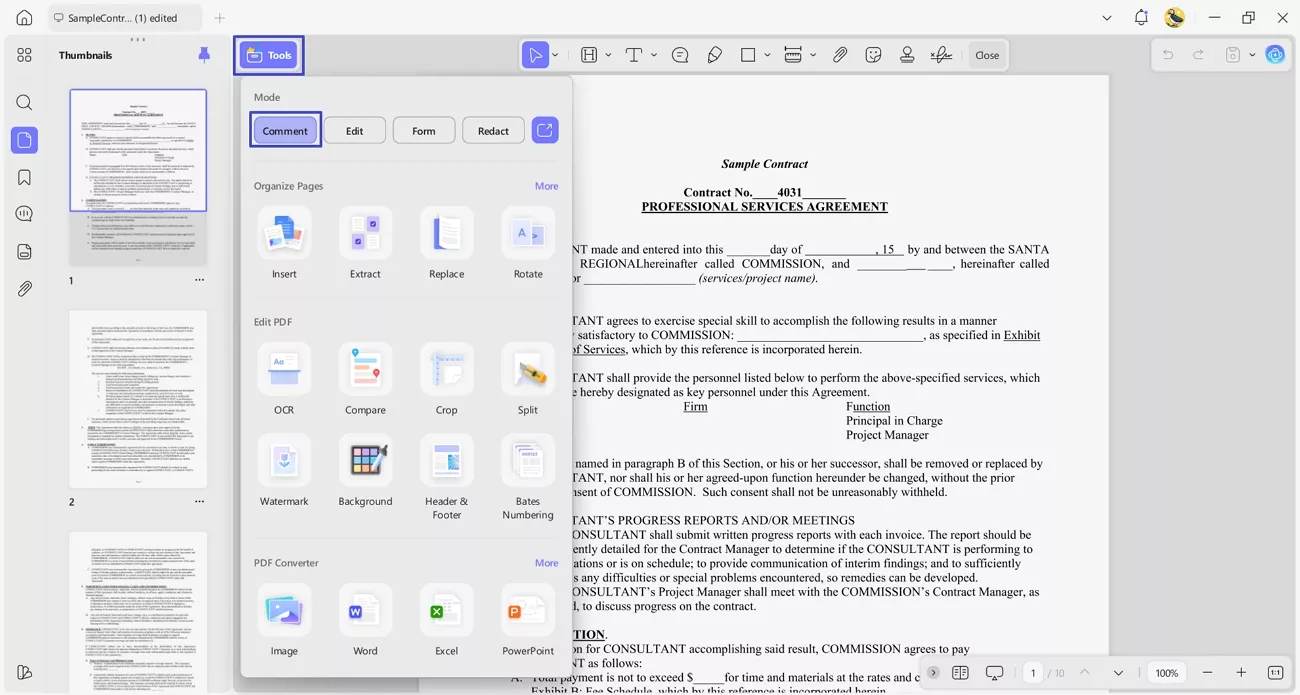Open the Bookmarks panel in the sidebar
Viewport: 1300px width, 695px height.
click(24, 177)
